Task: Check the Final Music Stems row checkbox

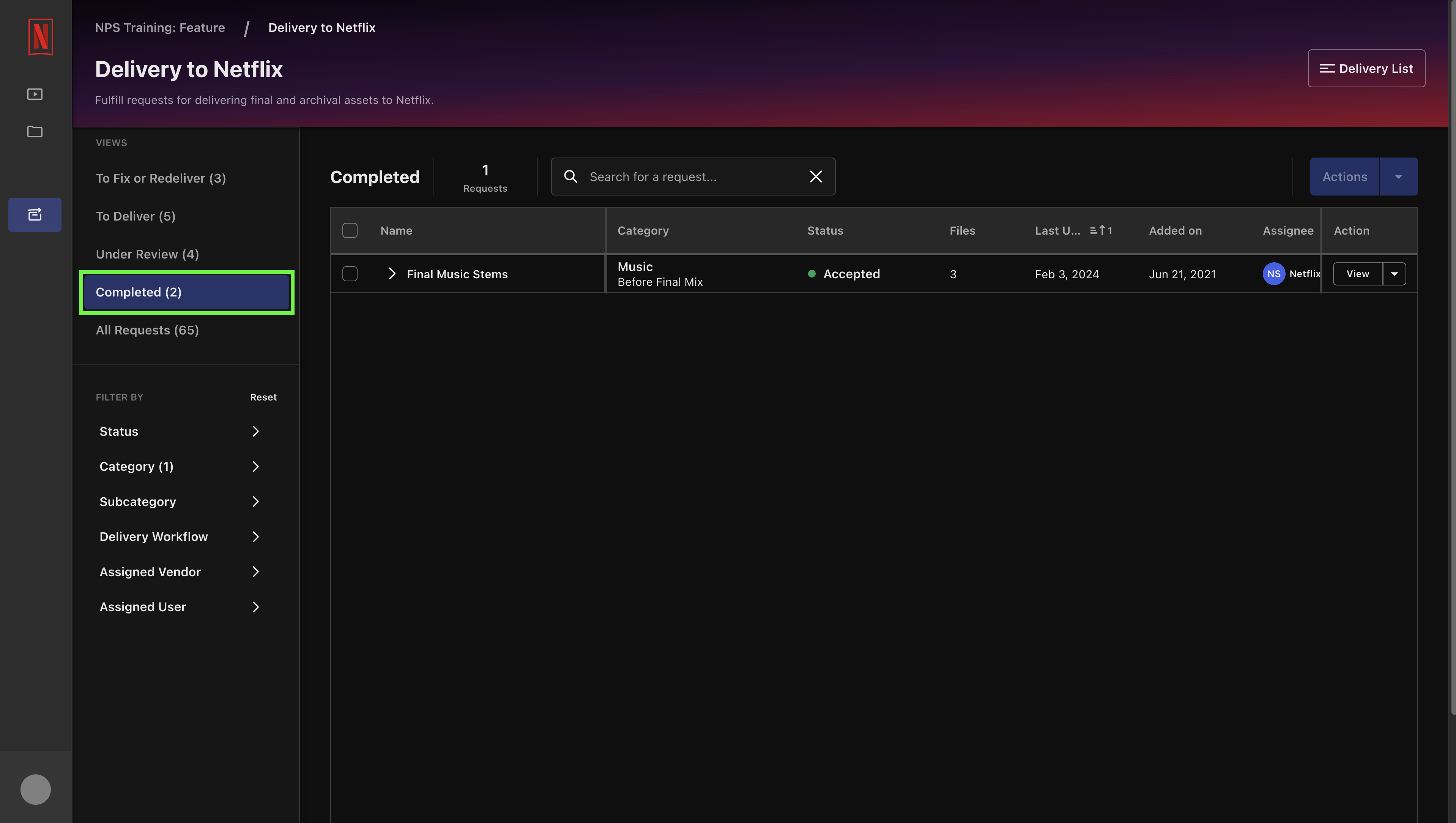Action: [350, 274]
